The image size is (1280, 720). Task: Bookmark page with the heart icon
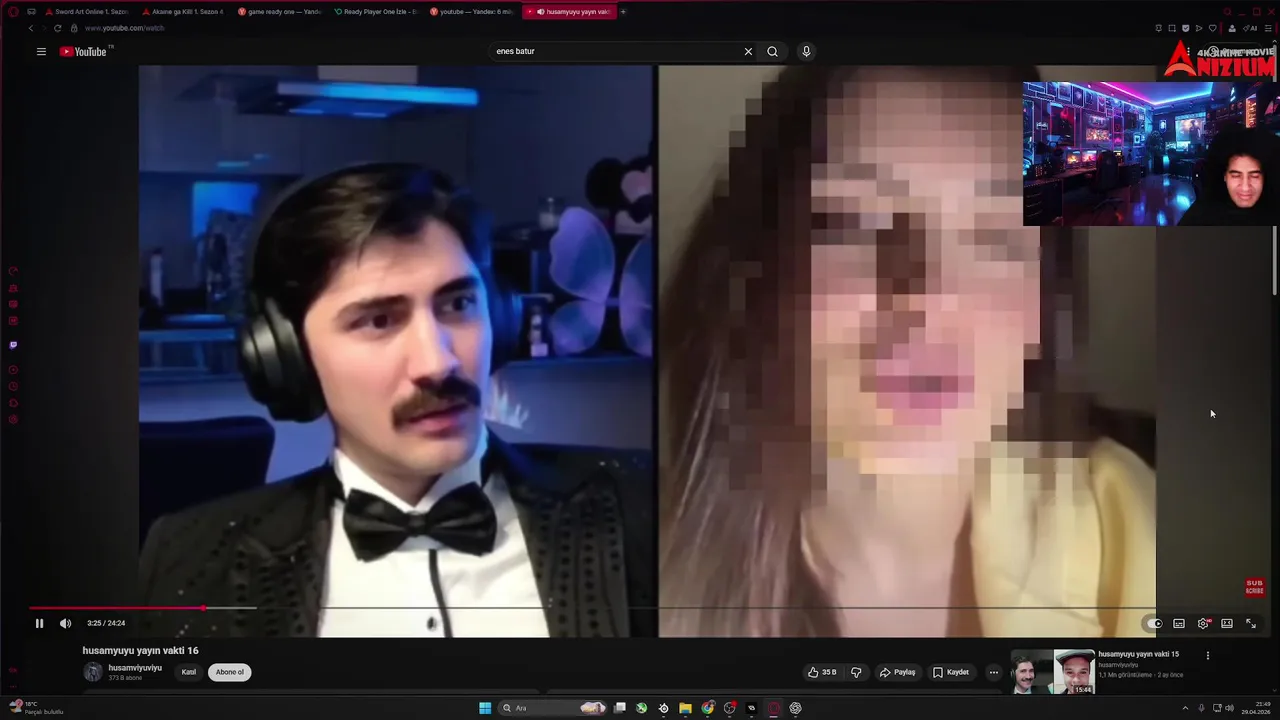1213,28
